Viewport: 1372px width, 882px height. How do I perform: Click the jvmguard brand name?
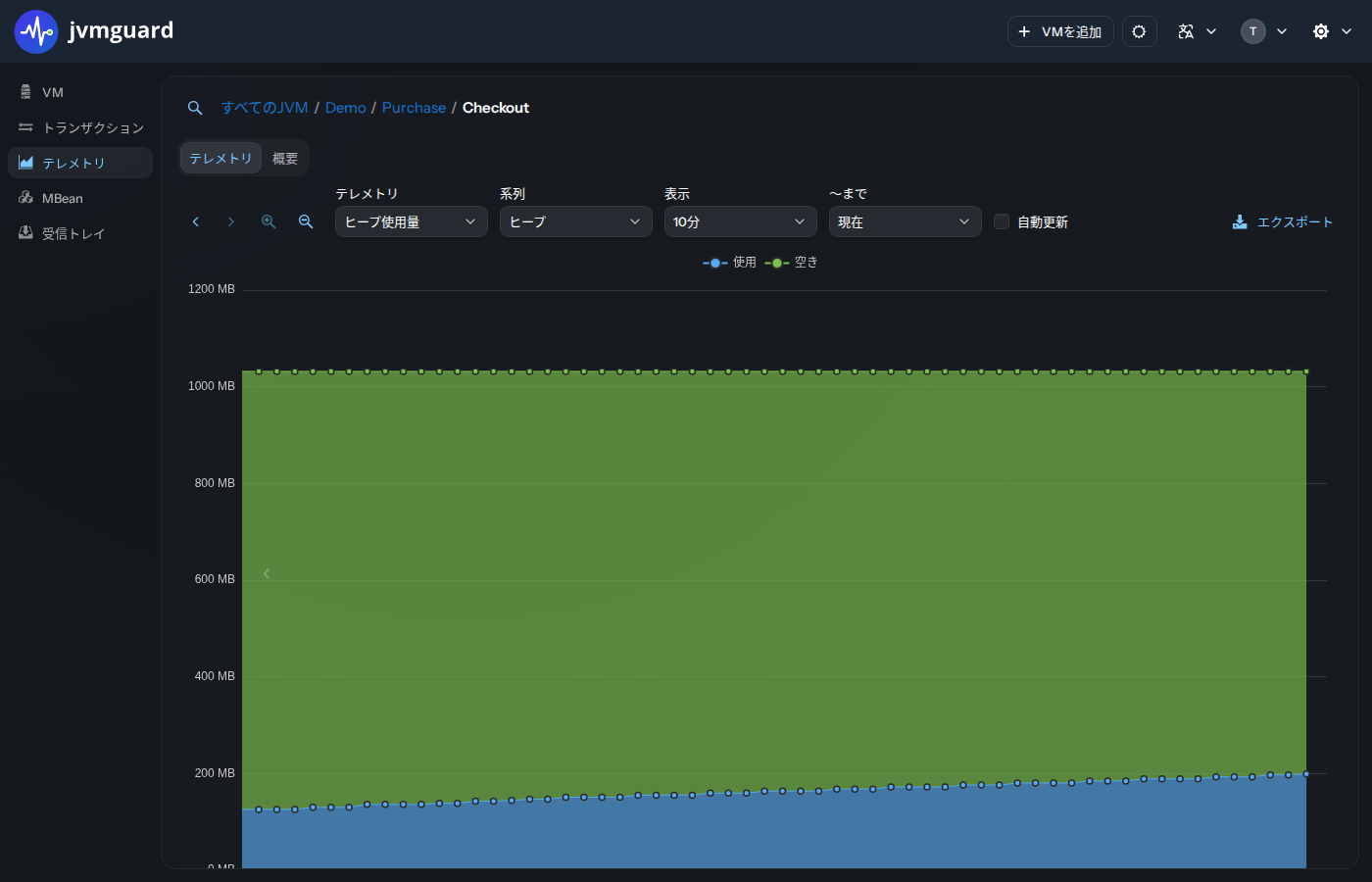click(x=121, y=30)
